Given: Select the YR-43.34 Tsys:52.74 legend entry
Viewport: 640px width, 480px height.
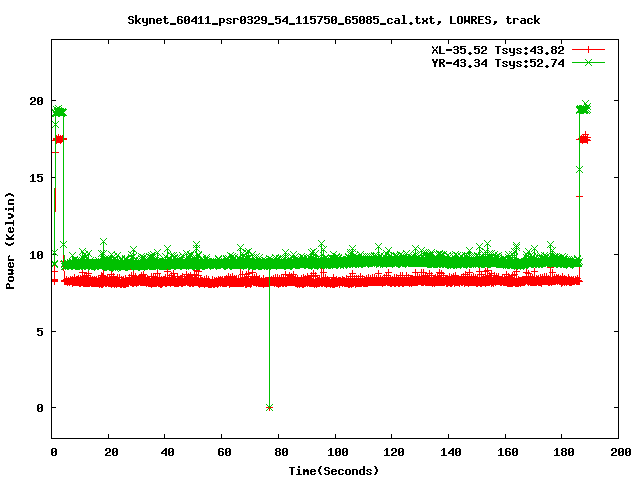Looking at the screenshot, I should [498, 63].
